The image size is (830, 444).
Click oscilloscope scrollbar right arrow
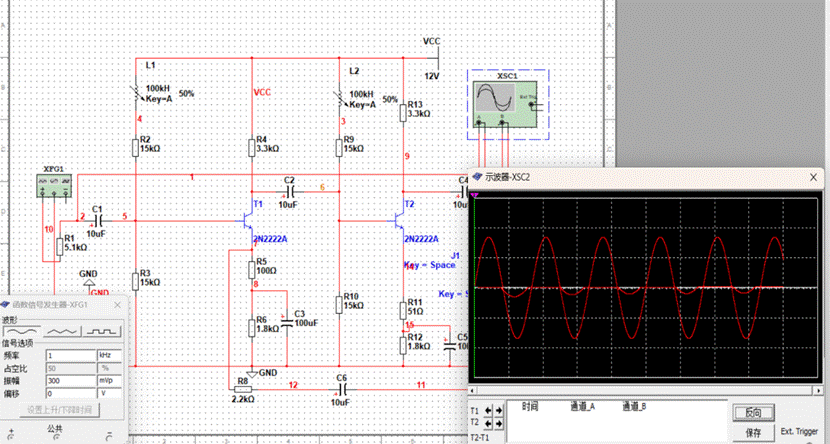point(818,390)
